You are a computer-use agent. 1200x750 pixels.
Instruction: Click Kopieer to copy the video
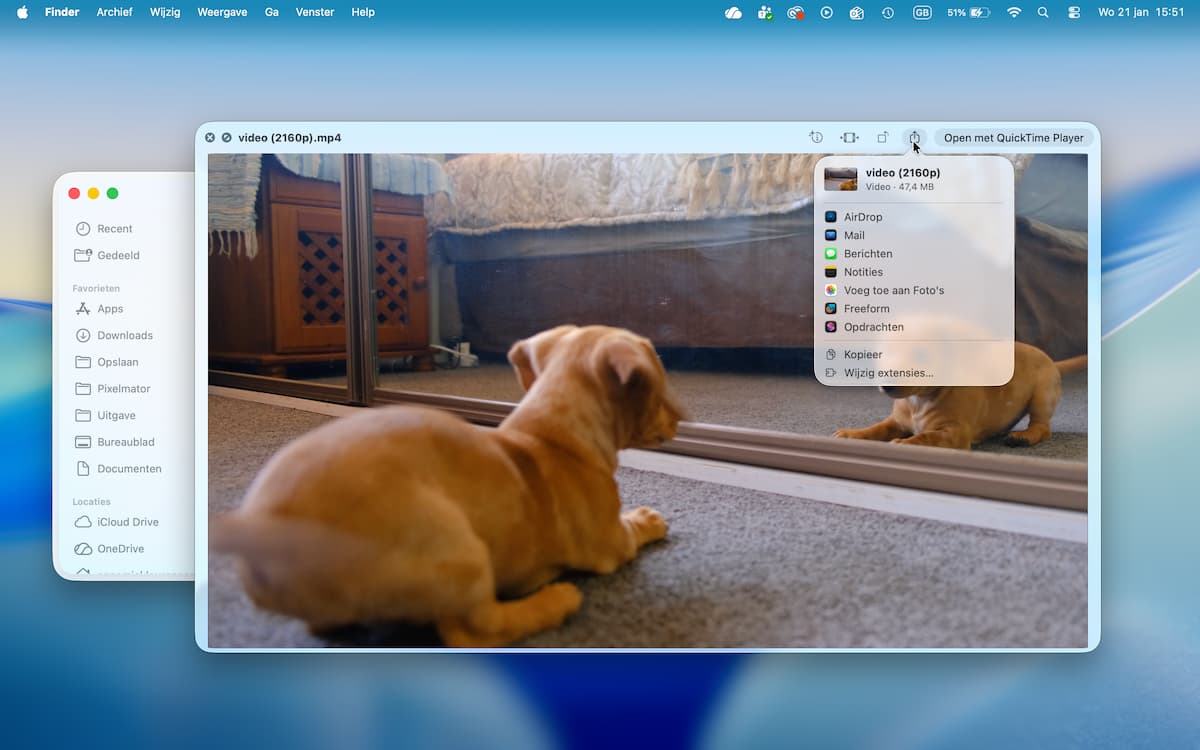[862, 354]
